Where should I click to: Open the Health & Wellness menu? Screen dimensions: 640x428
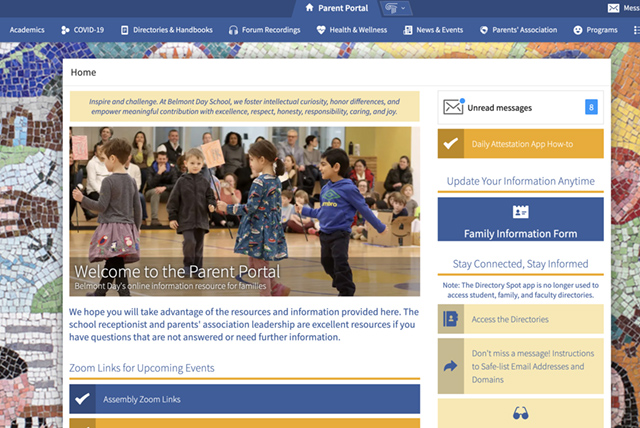pyautogui.click(x=351, y=30)
